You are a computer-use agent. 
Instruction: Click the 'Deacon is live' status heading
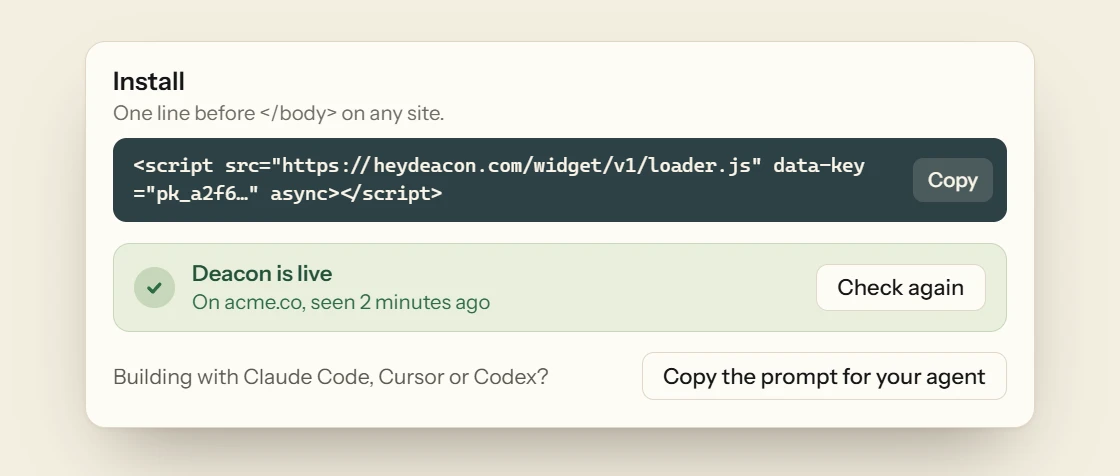point(262,273)
